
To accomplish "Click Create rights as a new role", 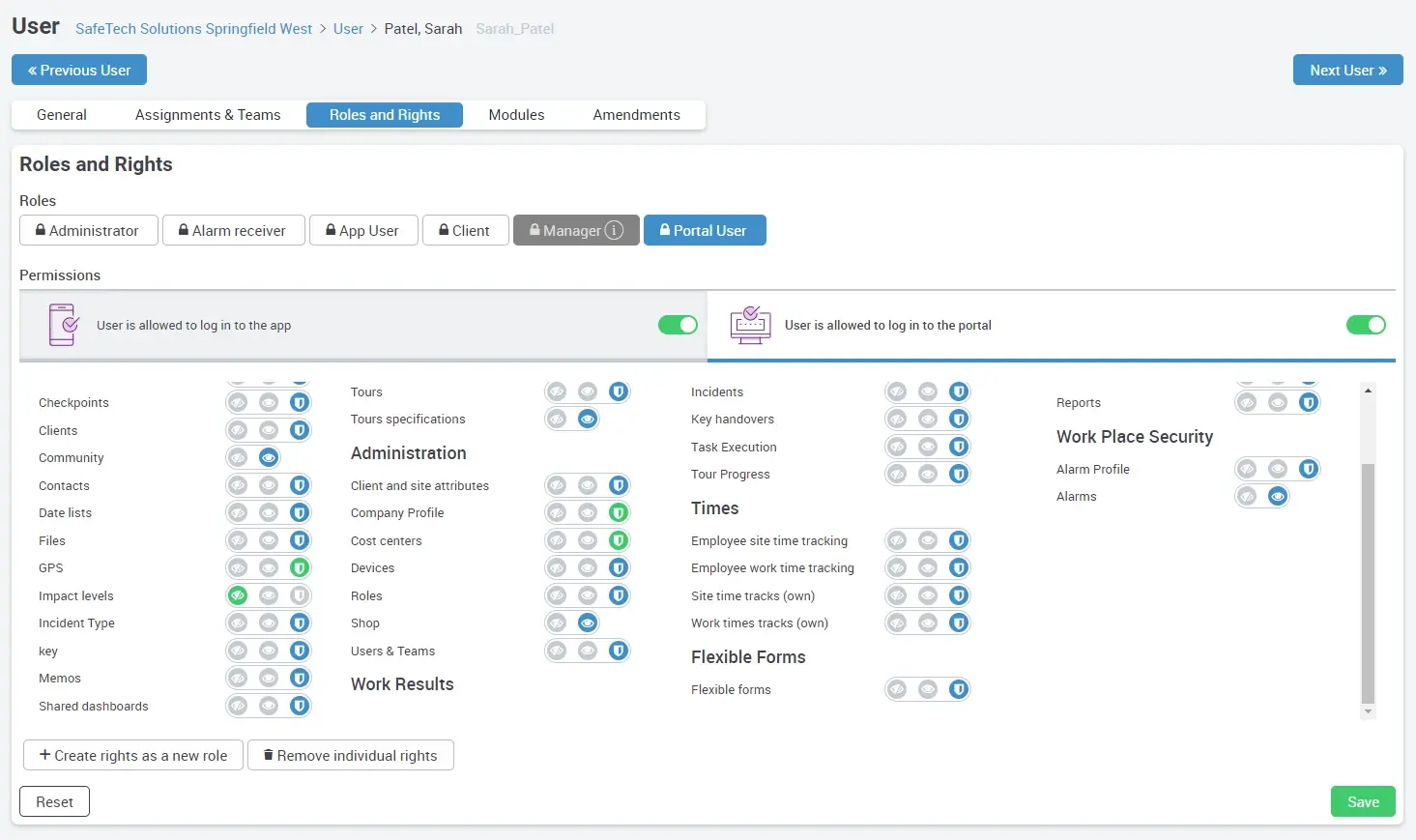I will point(133,755).
